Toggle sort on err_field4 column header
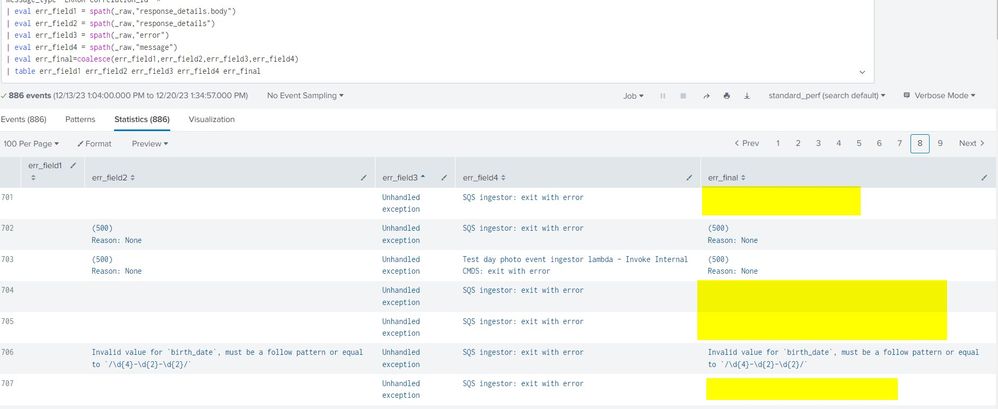Image resolution: width=998 pixels, height=409 pixels. coord(488,177)
